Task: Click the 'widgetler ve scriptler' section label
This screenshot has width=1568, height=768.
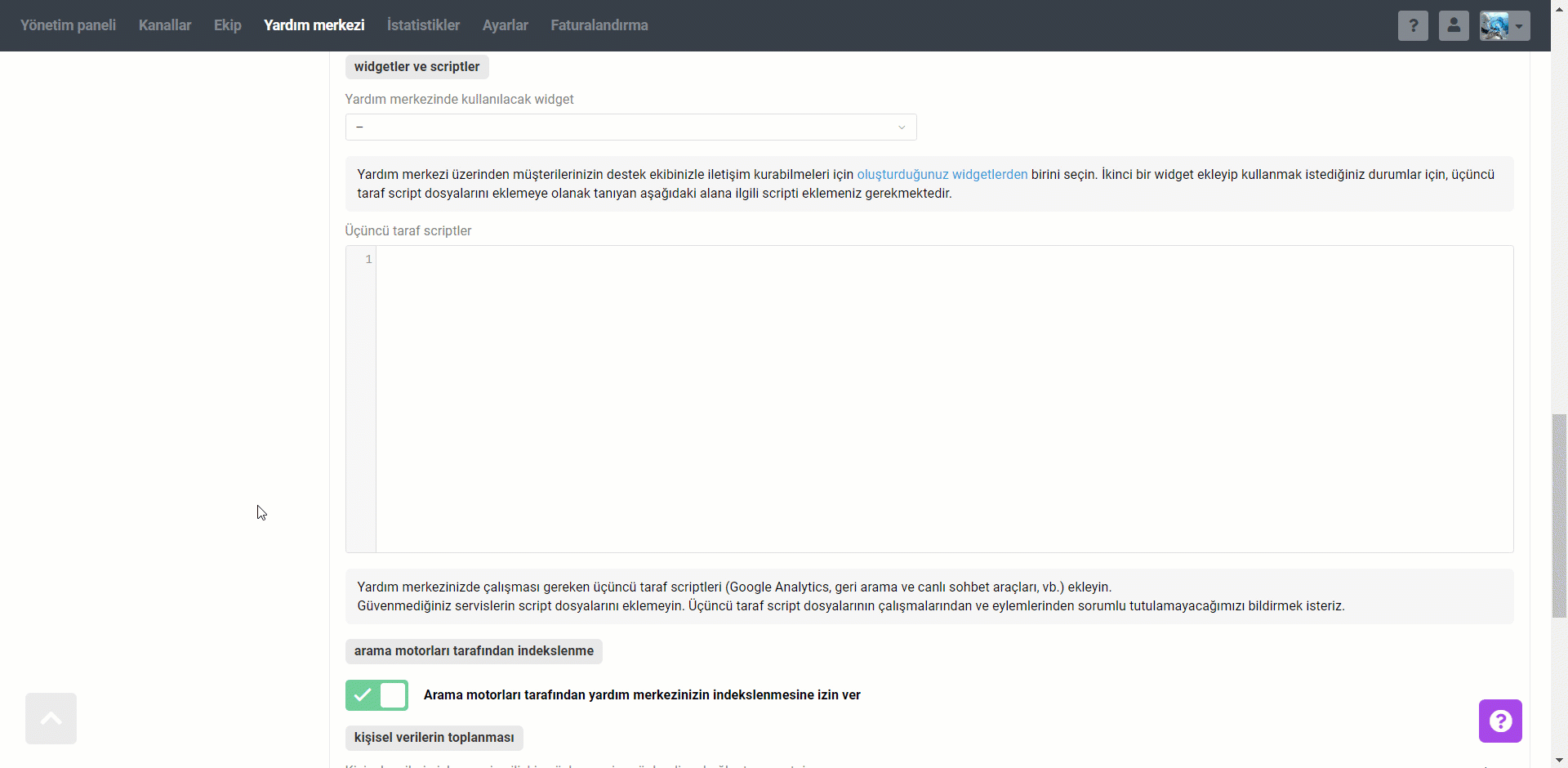Action: pos(416,67)
